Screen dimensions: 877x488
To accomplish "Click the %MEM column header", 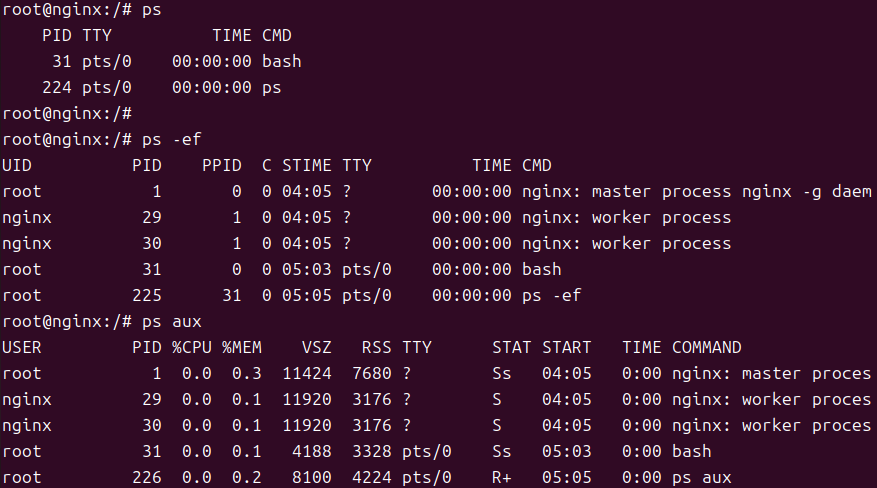I will point(242,348).
